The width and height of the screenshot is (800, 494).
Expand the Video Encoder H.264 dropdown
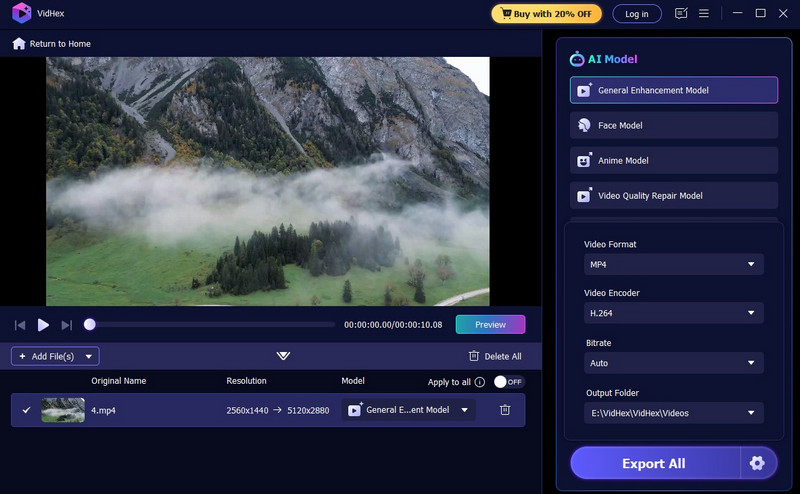coord(673,313)
